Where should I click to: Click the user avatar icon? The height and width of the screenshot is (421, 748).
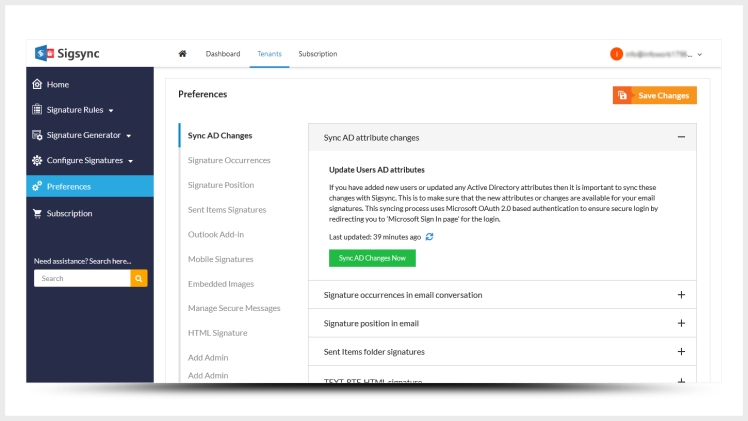616,53
